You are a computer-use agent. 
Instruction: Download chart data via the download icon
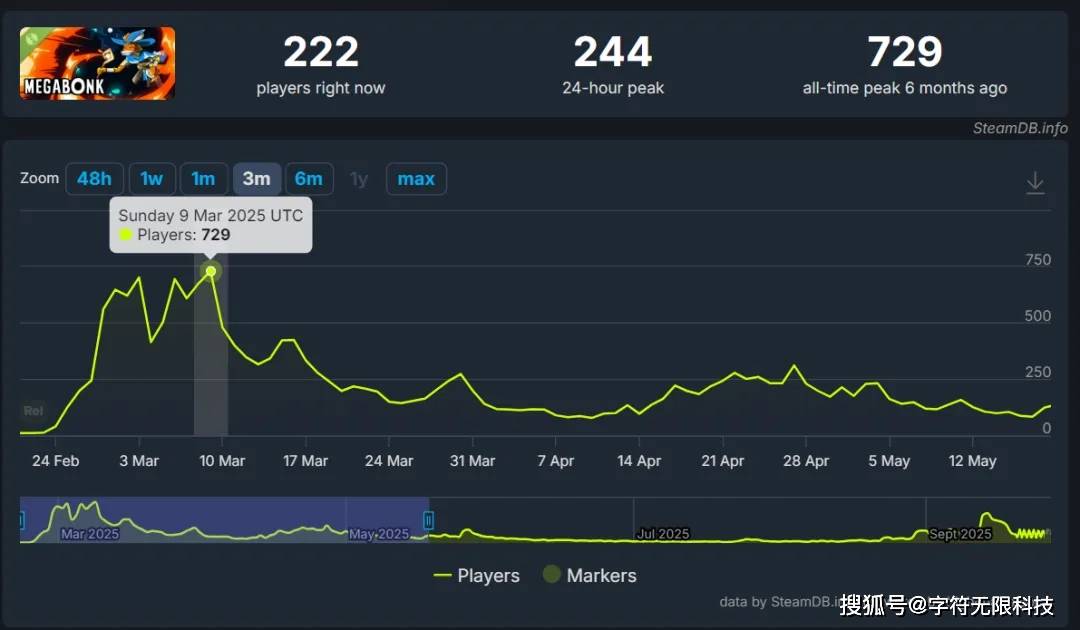click(1035, 182)
